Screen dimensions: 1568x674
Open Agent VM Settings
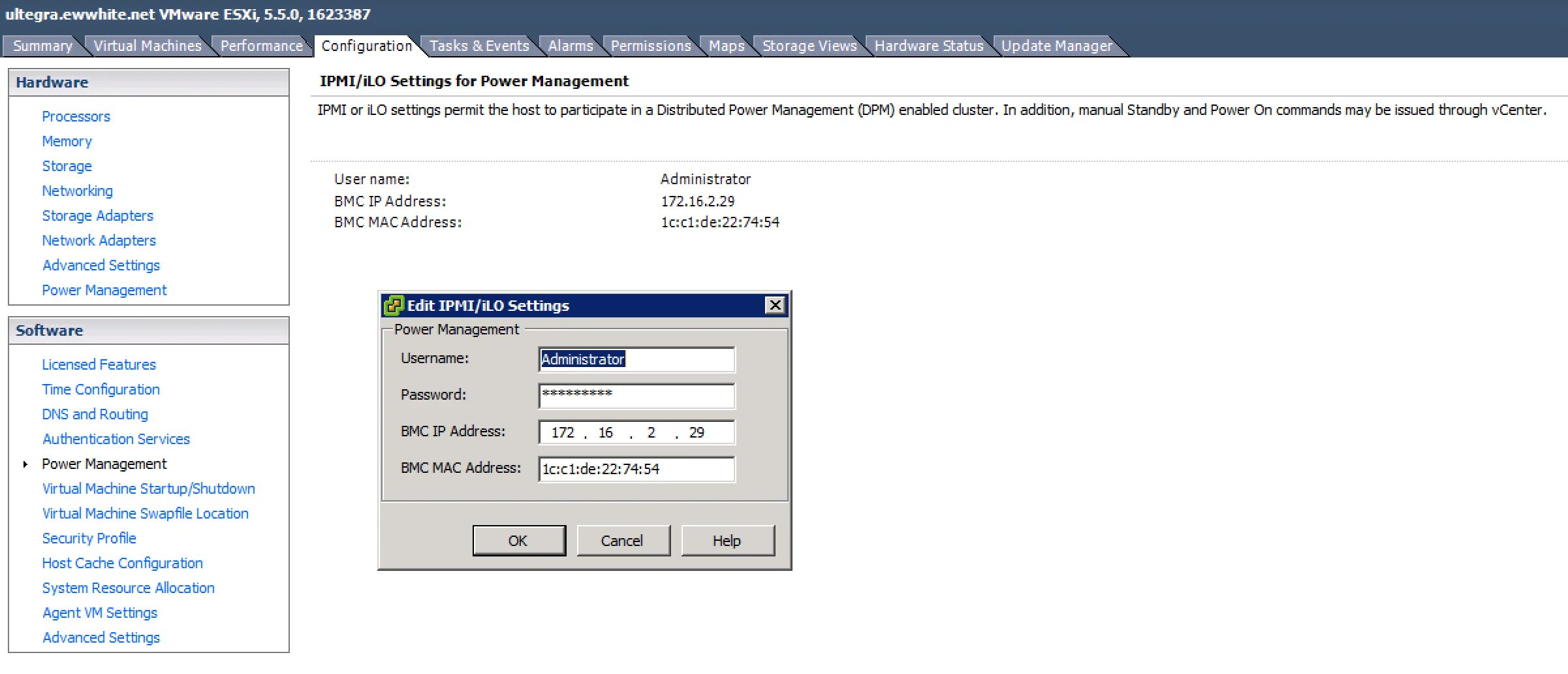pos(100,613)
